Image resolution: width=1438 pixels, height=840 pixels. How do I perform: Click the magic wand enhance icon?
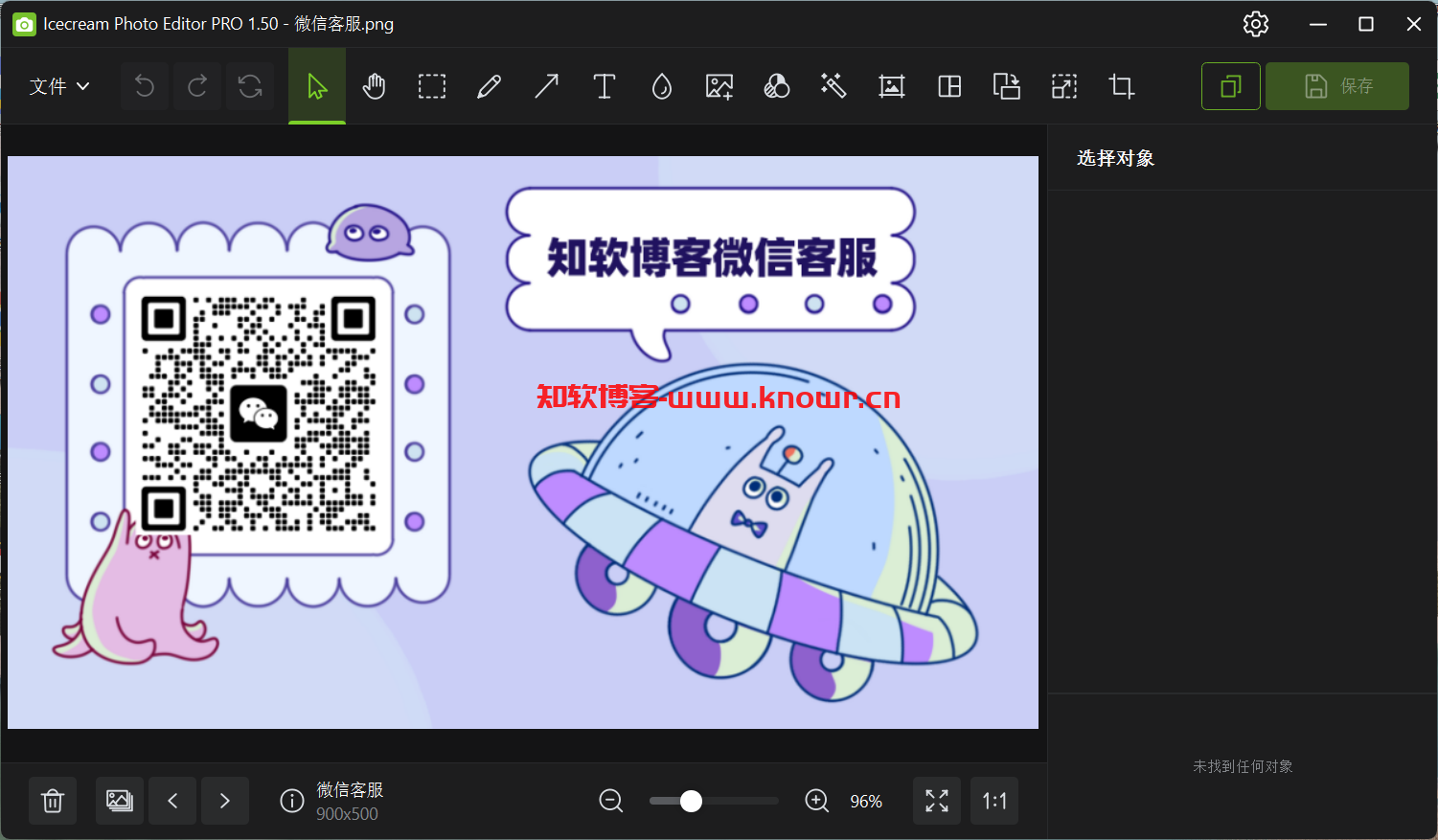click(x=833, y=86)
